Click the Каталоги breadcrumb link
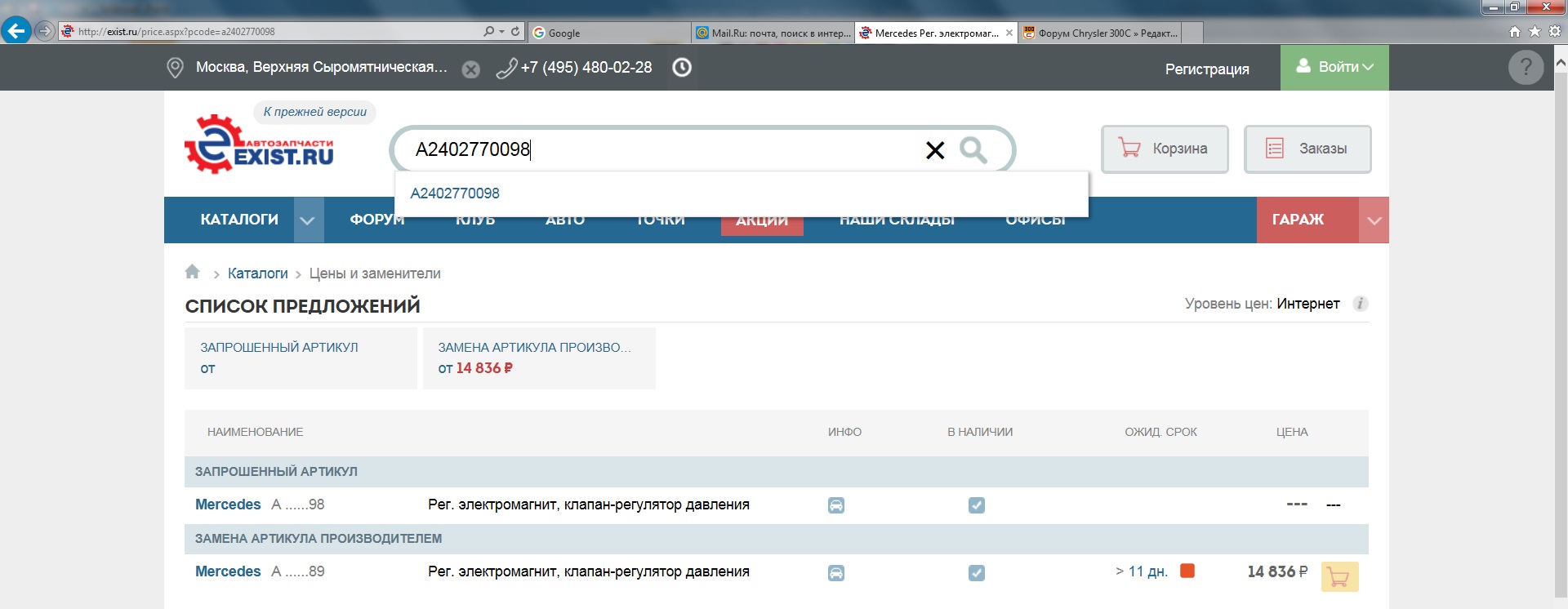 (x=257, y=273)
